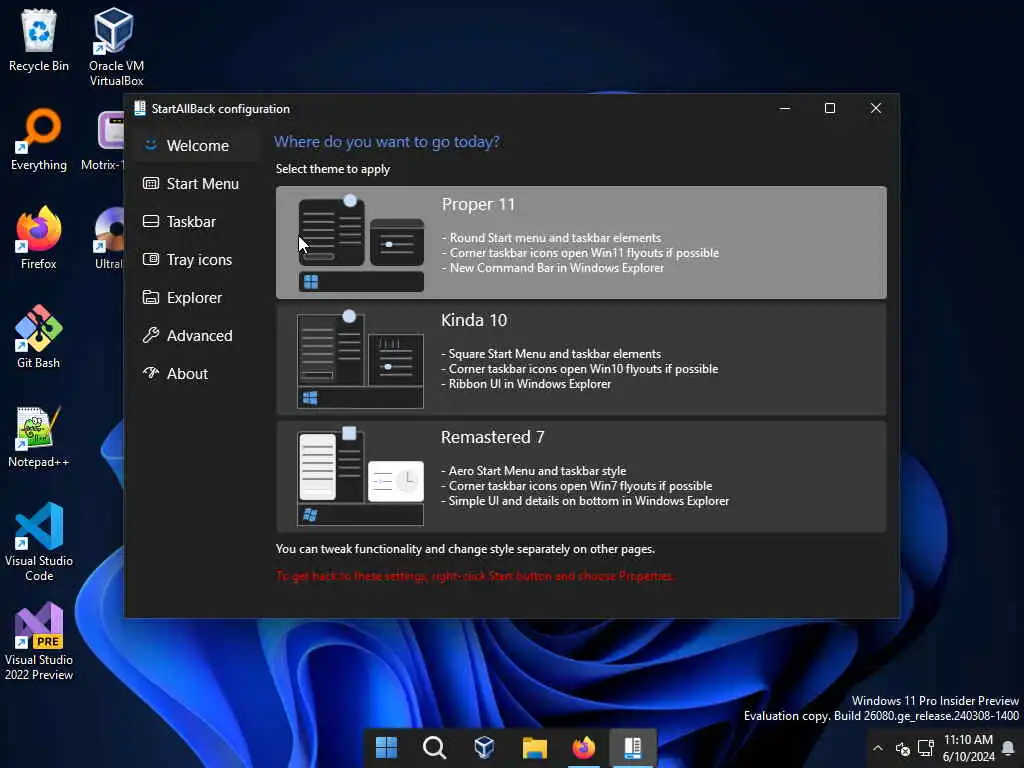Image resolution: width=1024 pixels, height=768 pixels.
Task: Click the "Select theme to apply" text
Action: pyautogui.click(x=332, y=169)
